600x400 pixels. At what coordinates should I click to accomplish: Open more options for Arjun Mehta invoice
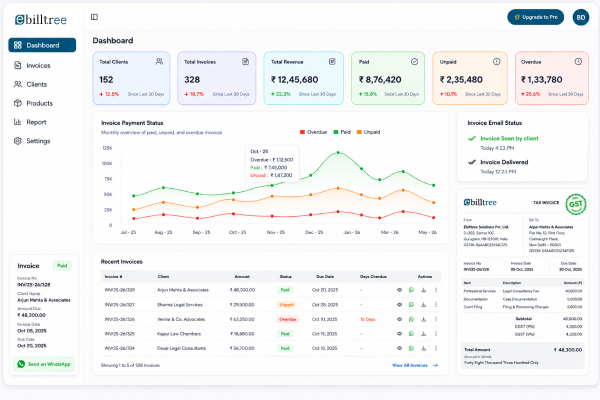click(x=436, y=290)
